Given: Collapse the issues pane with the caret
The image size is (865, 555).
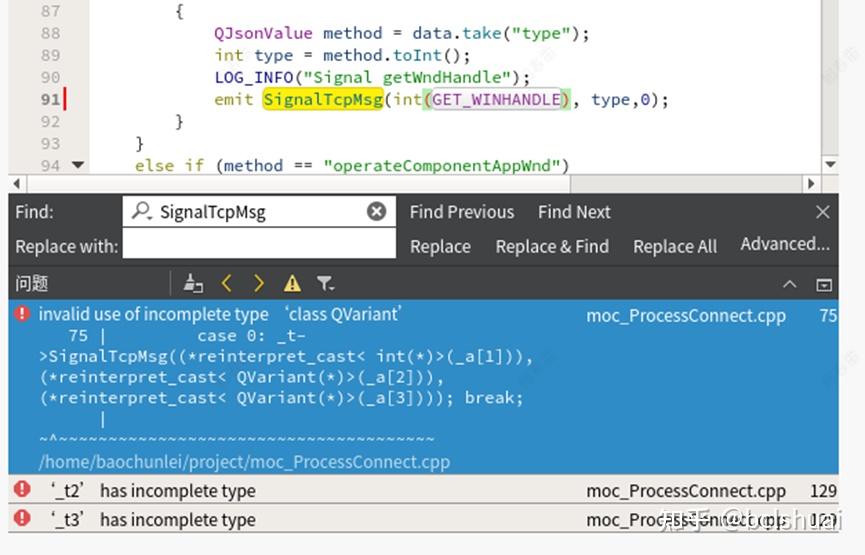Looking at the screenshot, I should (x=789, y=284).
